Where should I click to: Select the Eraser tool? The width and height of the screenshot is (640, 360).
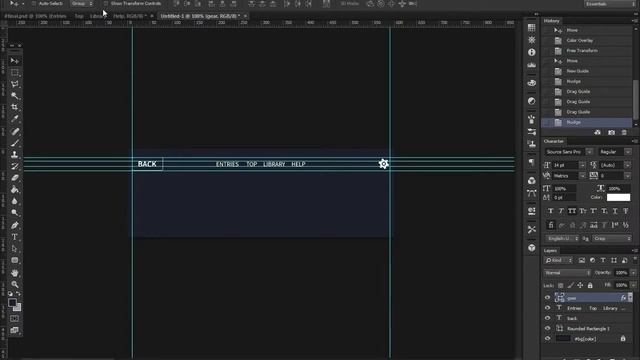(x=15, y=178)
